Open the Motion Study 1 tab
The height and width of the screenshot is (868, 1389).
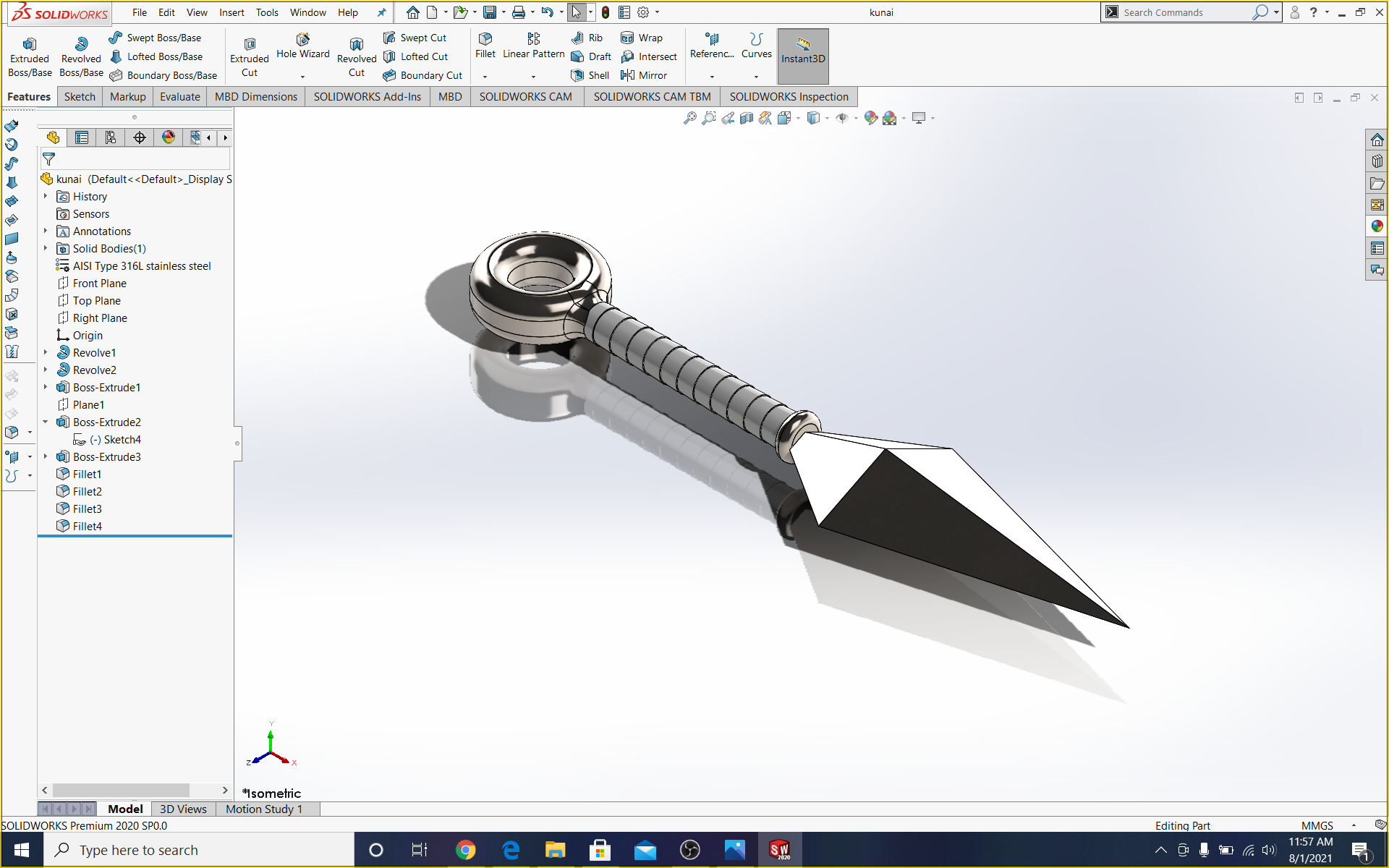click(x=263, y=809)
